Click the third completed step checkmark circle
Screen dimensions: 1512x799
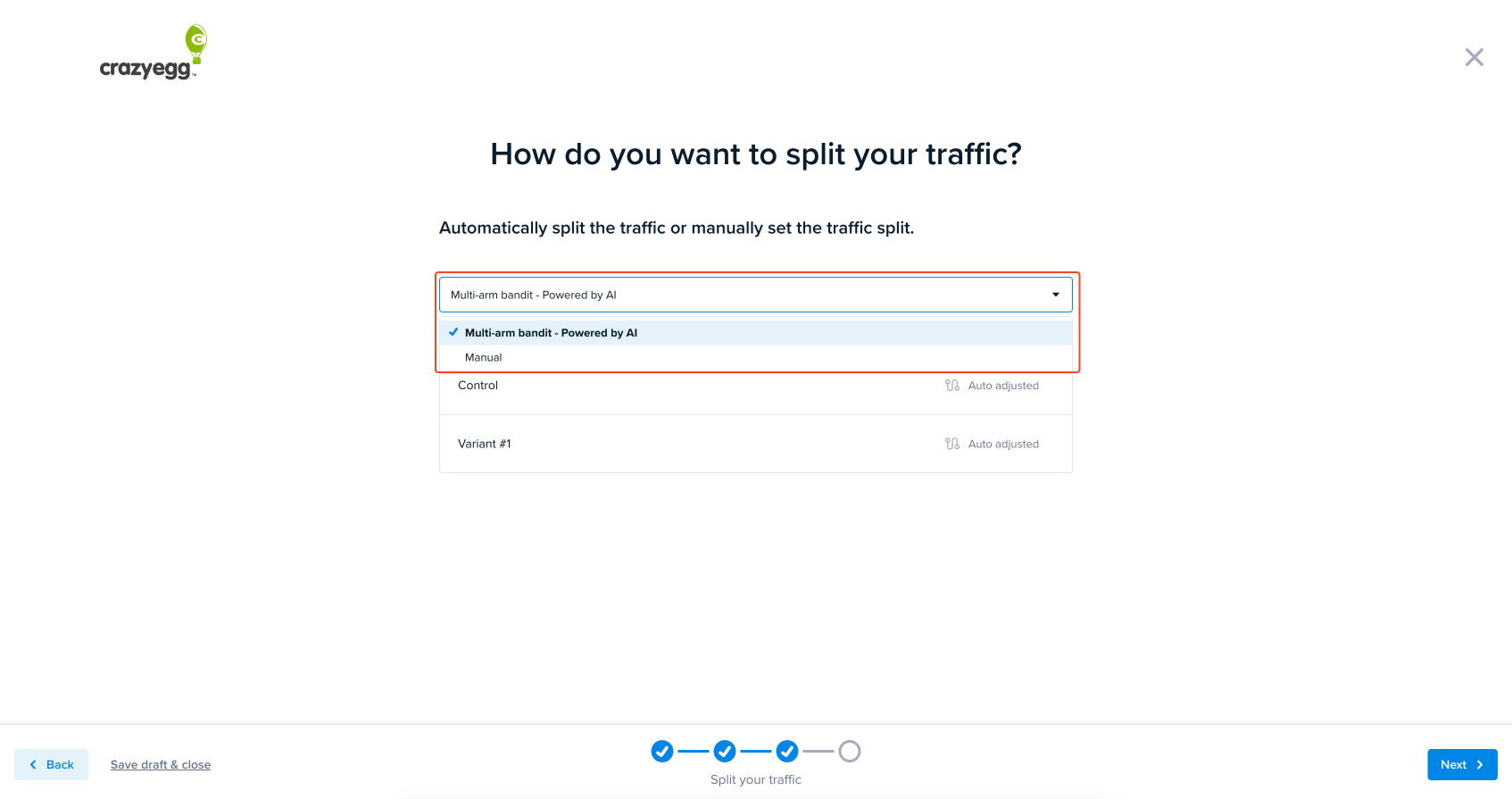tap(787, 752)
